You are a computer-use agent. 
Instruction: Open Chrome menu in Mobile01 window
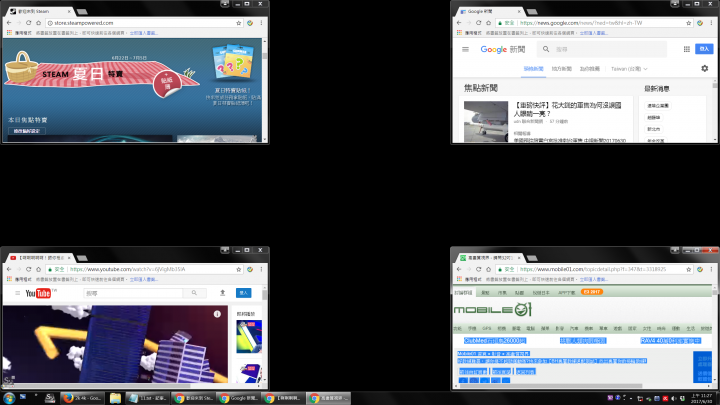tap(711, 269)
